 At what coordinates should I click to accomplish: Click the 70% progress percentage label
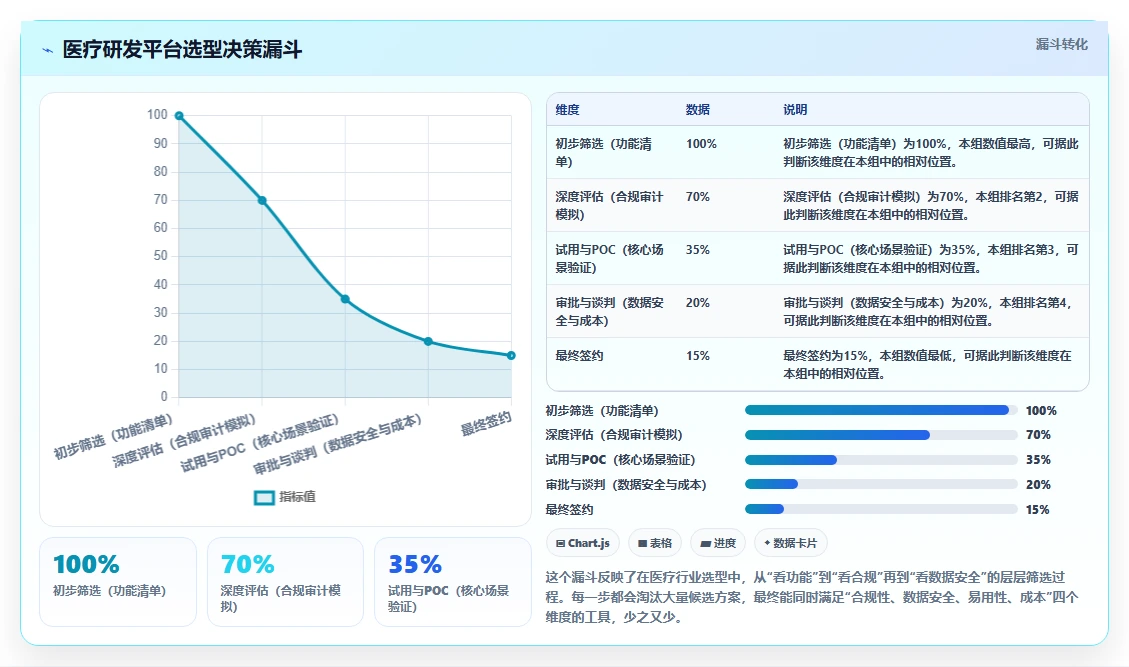(x=1038, y=435)
